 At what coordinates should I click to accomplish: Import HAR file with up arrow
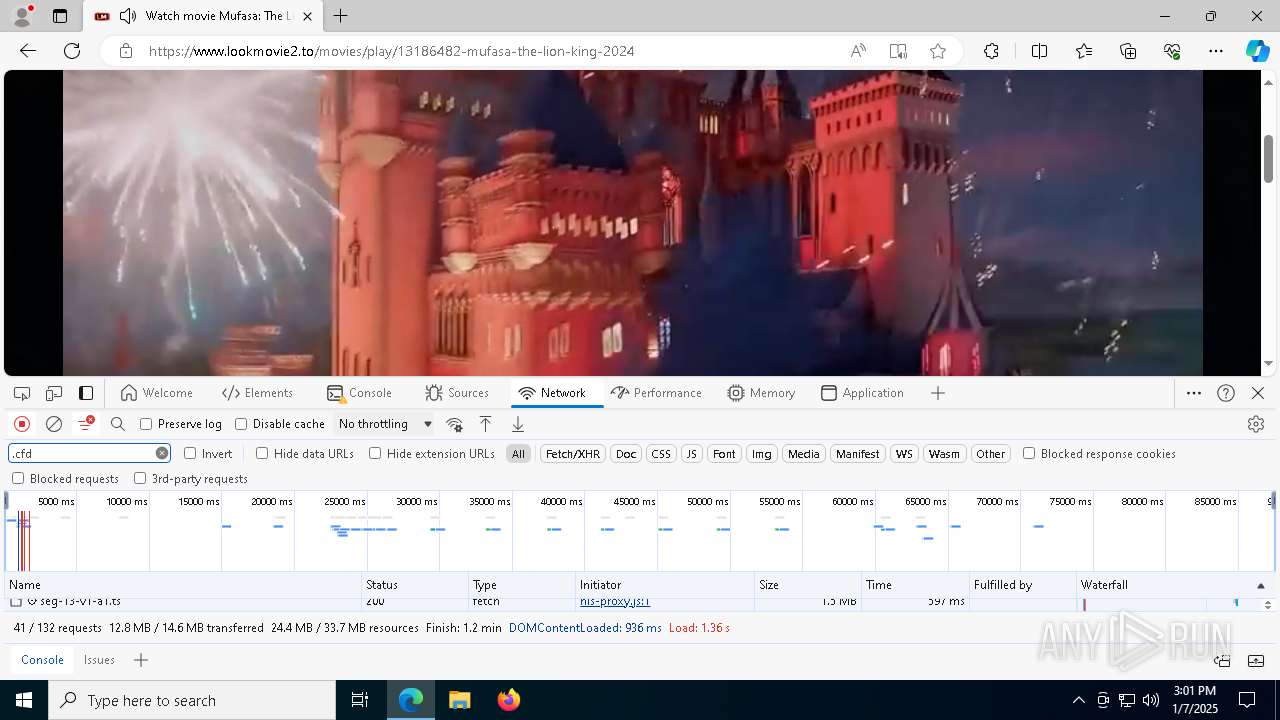485,424
